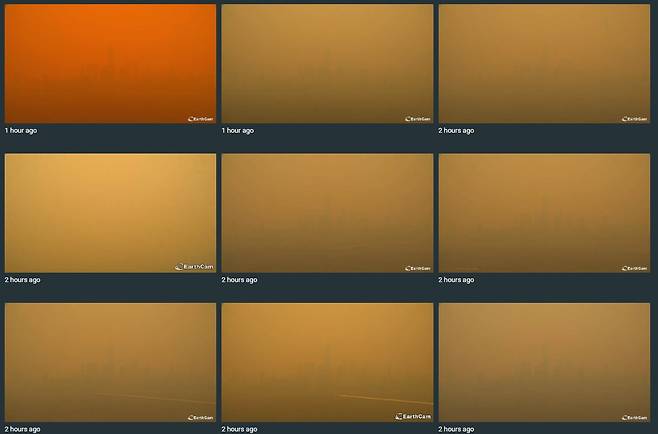The height and width of the screenshot is (434, 658).
Task: Click EarthCam logo on middle-row right image
Action: [634, 268]
